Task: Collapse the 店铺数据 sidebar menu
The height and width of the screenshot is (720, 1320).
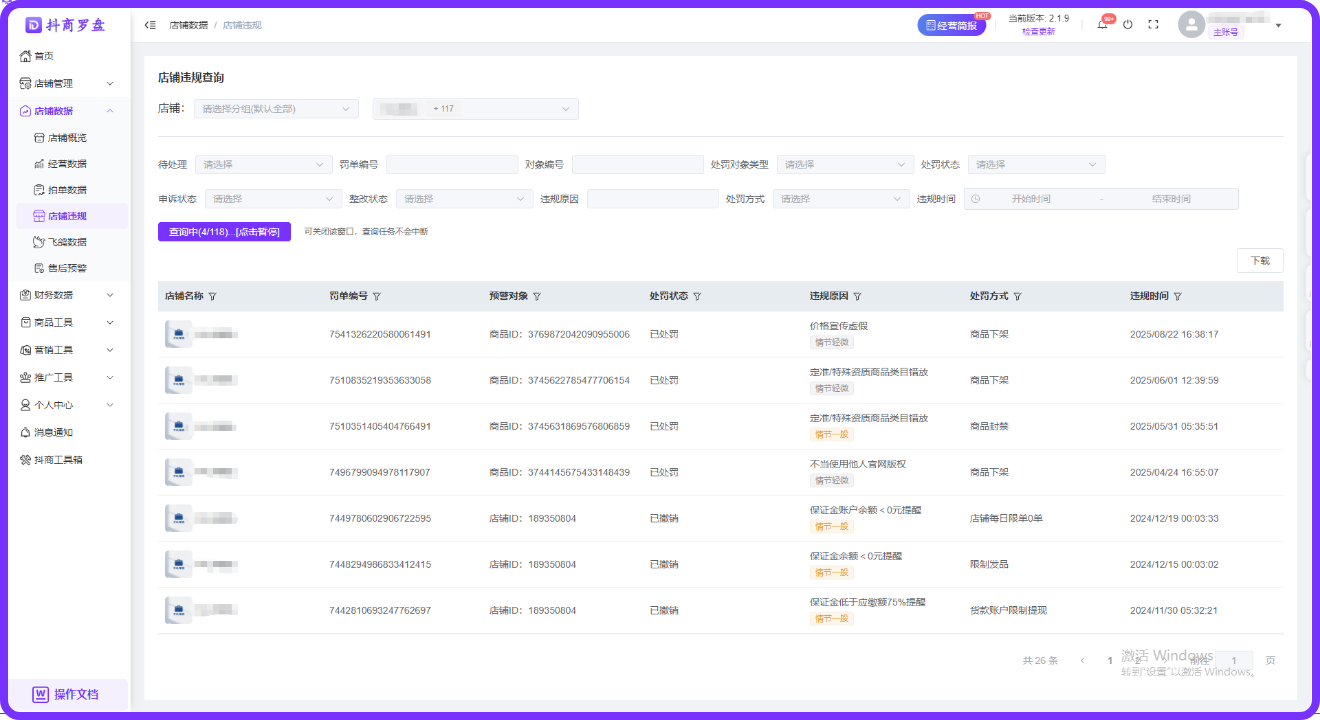Action: point(66,111)
